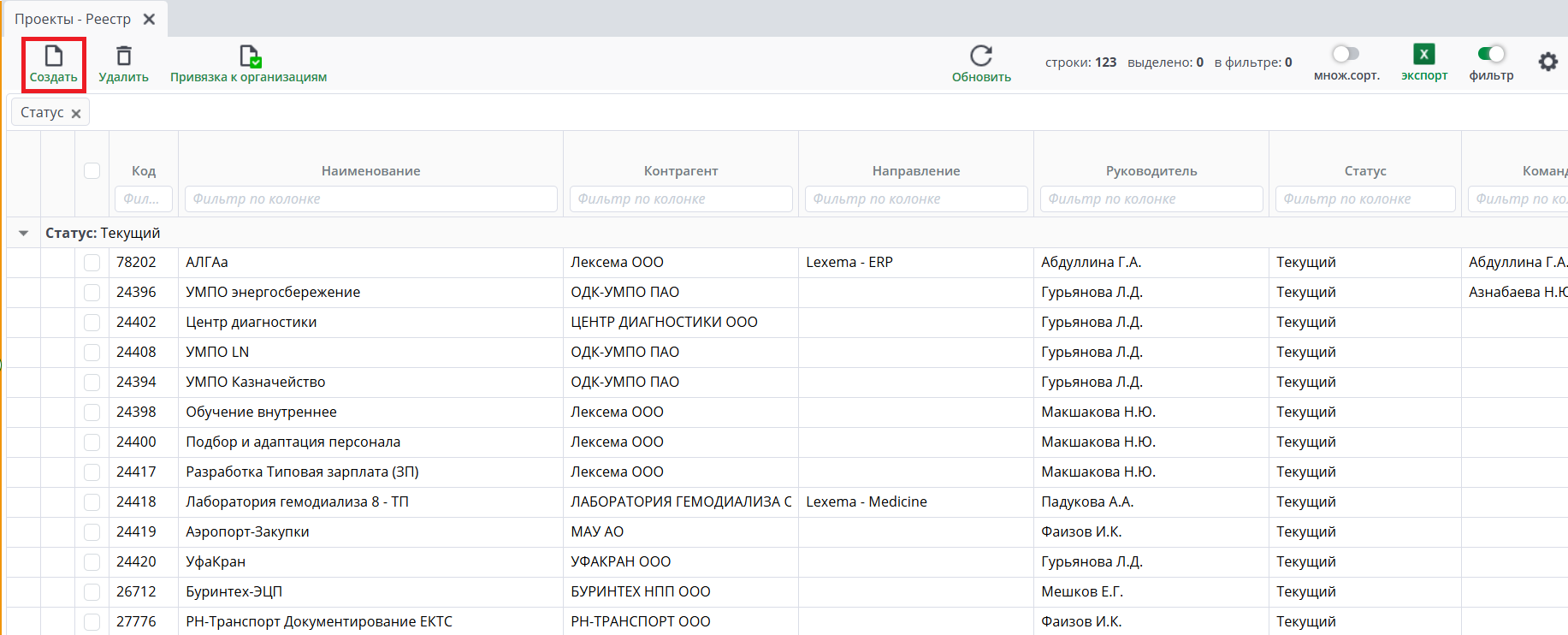
Task: Sort by the Руководитель column header
Action: [1151, 171]
